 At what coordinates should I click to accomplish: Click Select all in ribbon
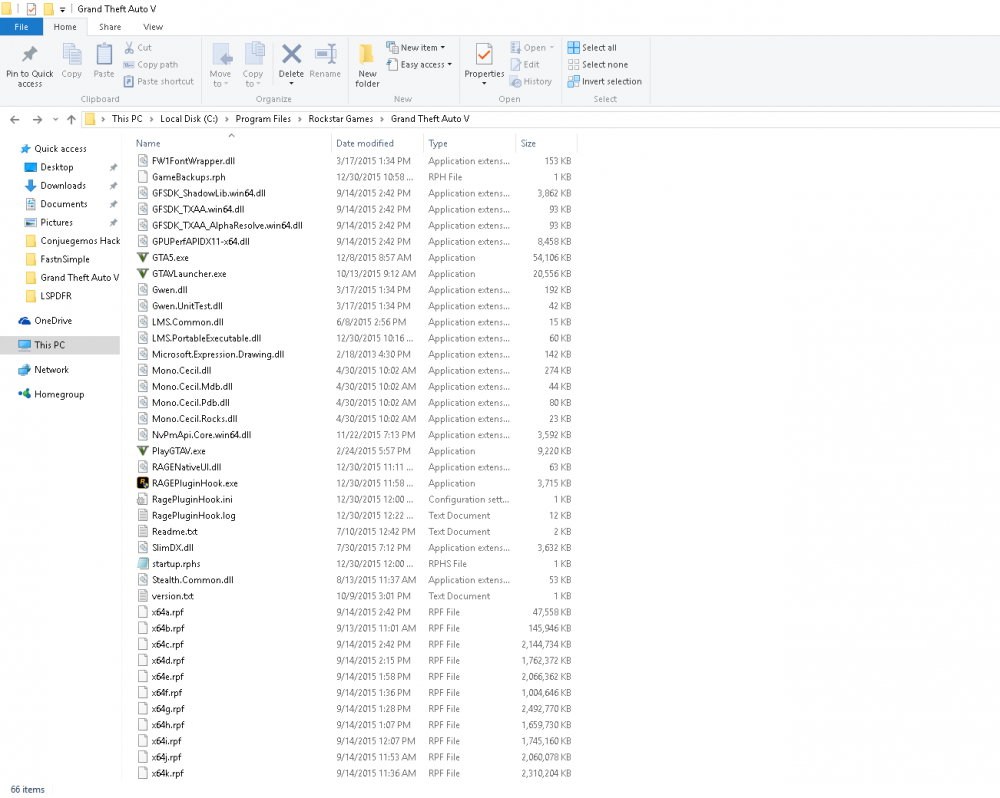[x=592, y=48]
